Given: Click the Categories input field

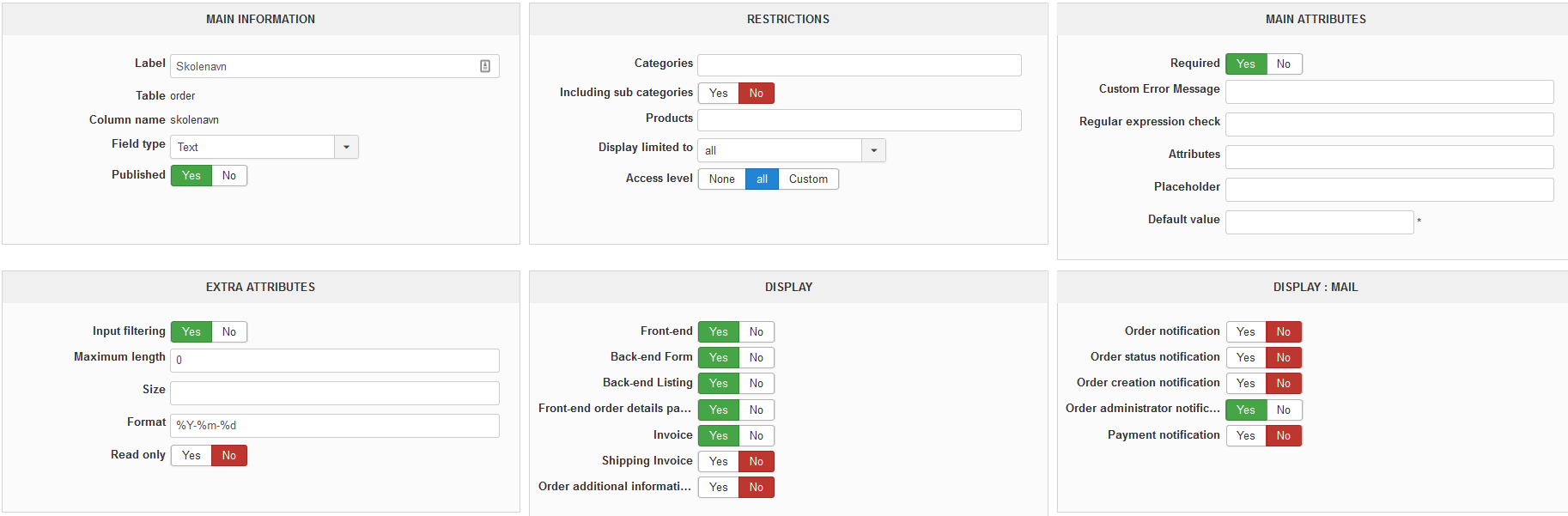Looking at the screenshot, I should tap(859, 65).
